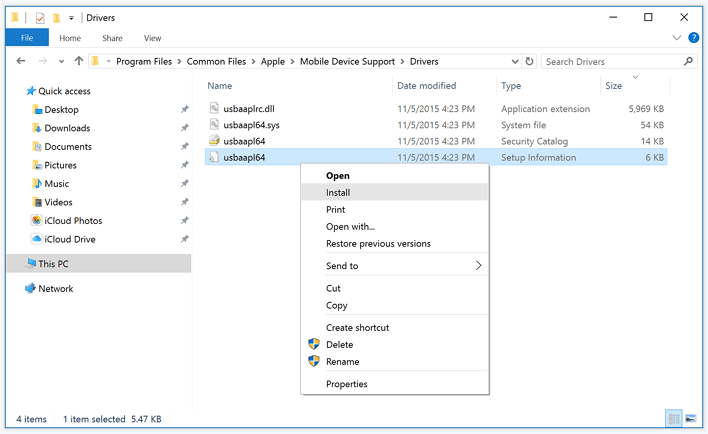Click the properties checkmark in quick access toolbar
Image resolution: width=708 pixels, height=434 pixels.
click(39, 17)
